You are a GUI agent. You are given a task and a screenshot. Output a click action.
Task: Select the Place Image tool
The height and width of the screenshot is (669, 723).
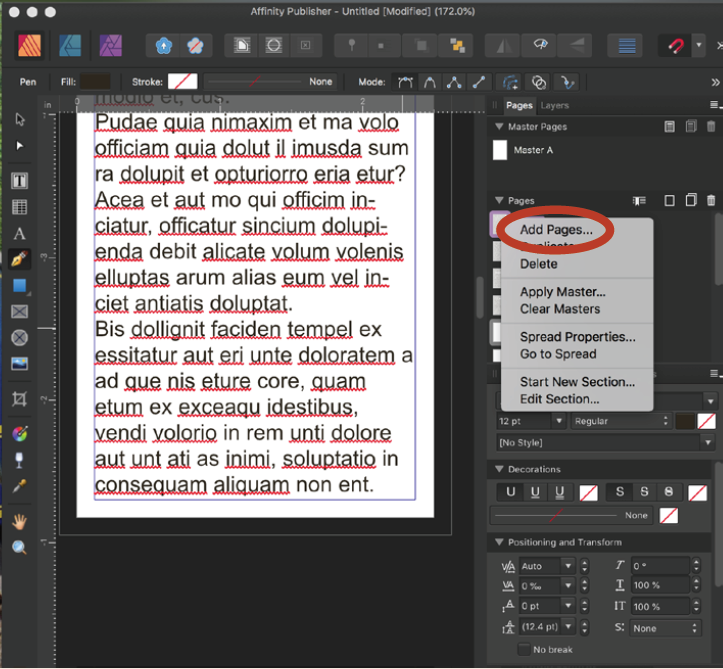point(19,363)
